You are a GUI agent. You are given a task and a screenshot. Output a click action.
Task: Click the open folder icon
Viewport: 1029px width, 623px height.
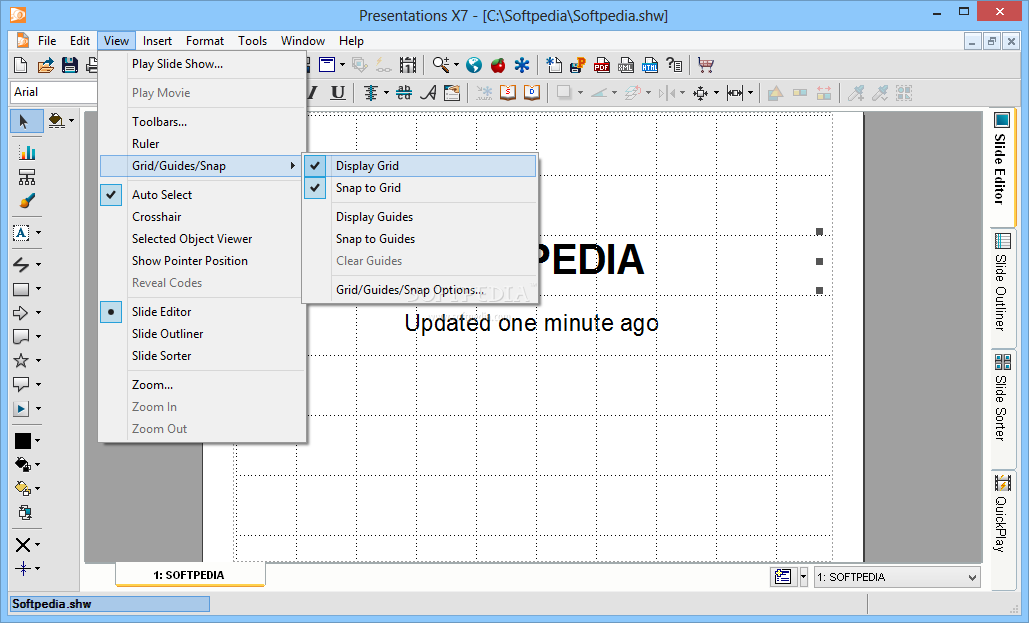point(45,65)
